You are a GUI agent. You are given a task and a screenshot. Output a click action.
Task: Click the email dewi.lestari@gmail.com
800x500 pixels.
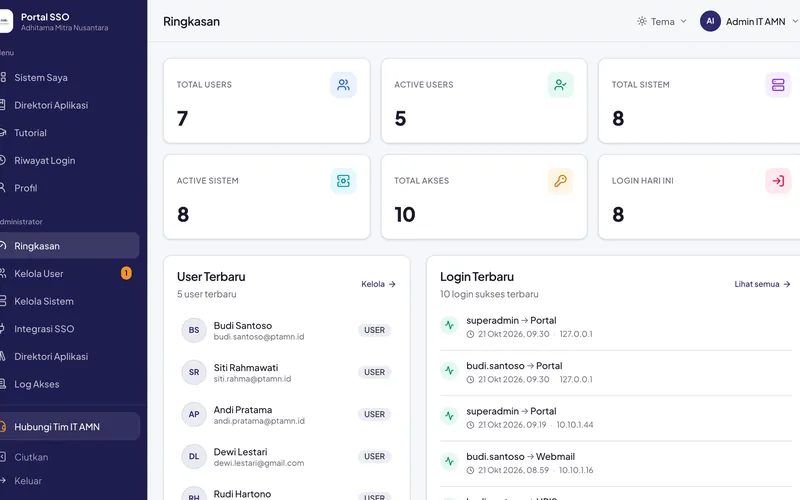(259, 463)
